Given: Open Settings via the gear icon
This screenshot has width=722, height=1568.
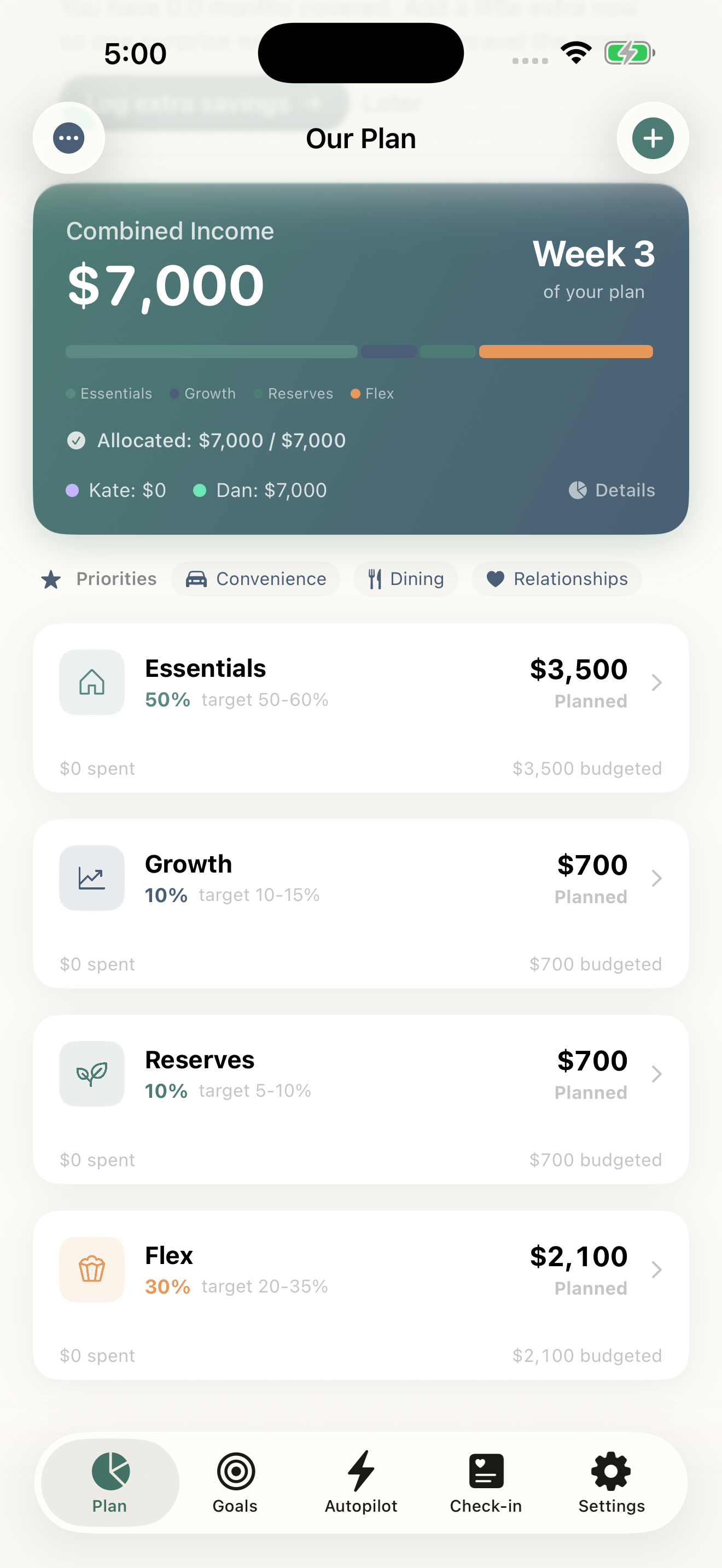Looking at the screenshot, I should 610,1475.
